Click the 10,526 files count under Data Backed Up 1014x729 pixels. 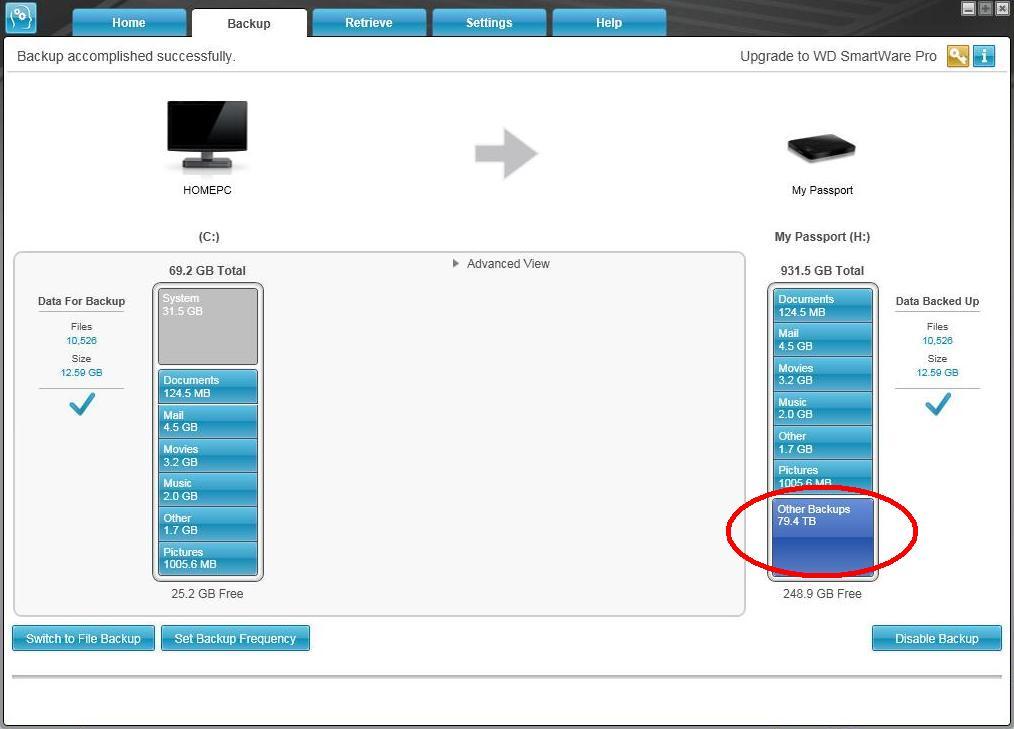tap(937, 340)
